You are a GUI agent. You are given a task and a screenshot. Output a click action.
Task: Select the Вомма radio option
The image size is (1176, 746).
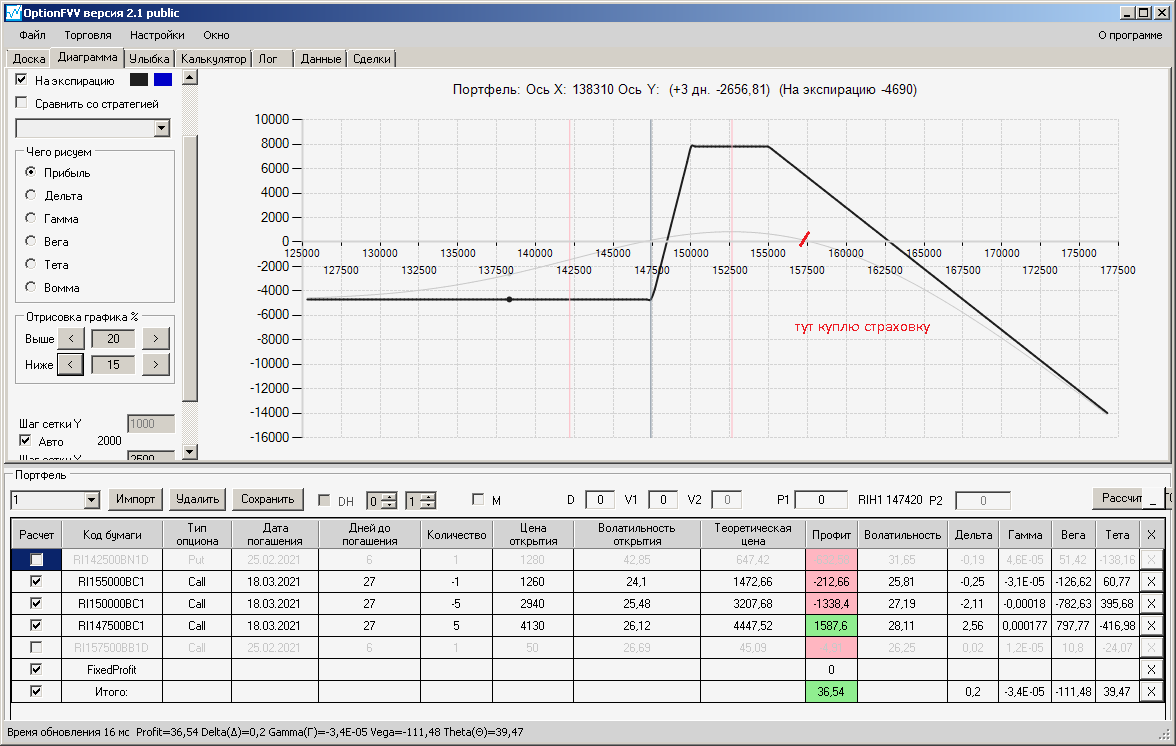tap(31, 287)
